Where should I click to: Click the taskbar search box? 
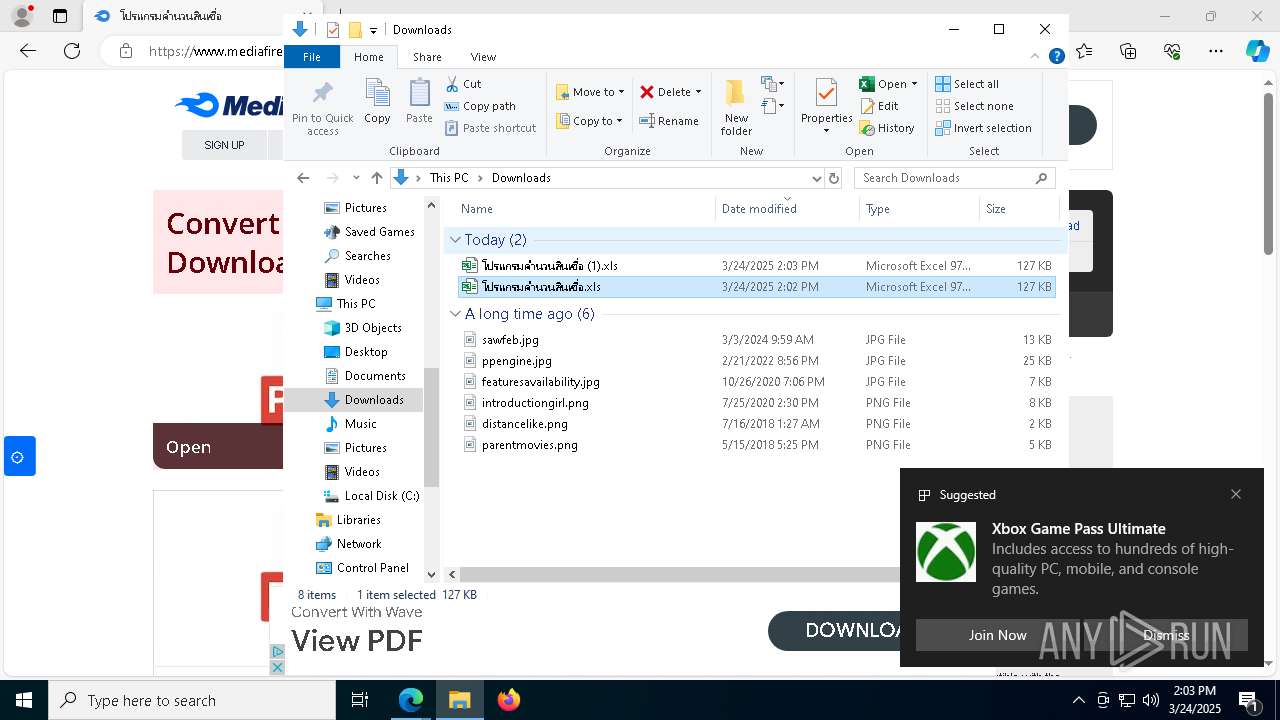(192, 700)
